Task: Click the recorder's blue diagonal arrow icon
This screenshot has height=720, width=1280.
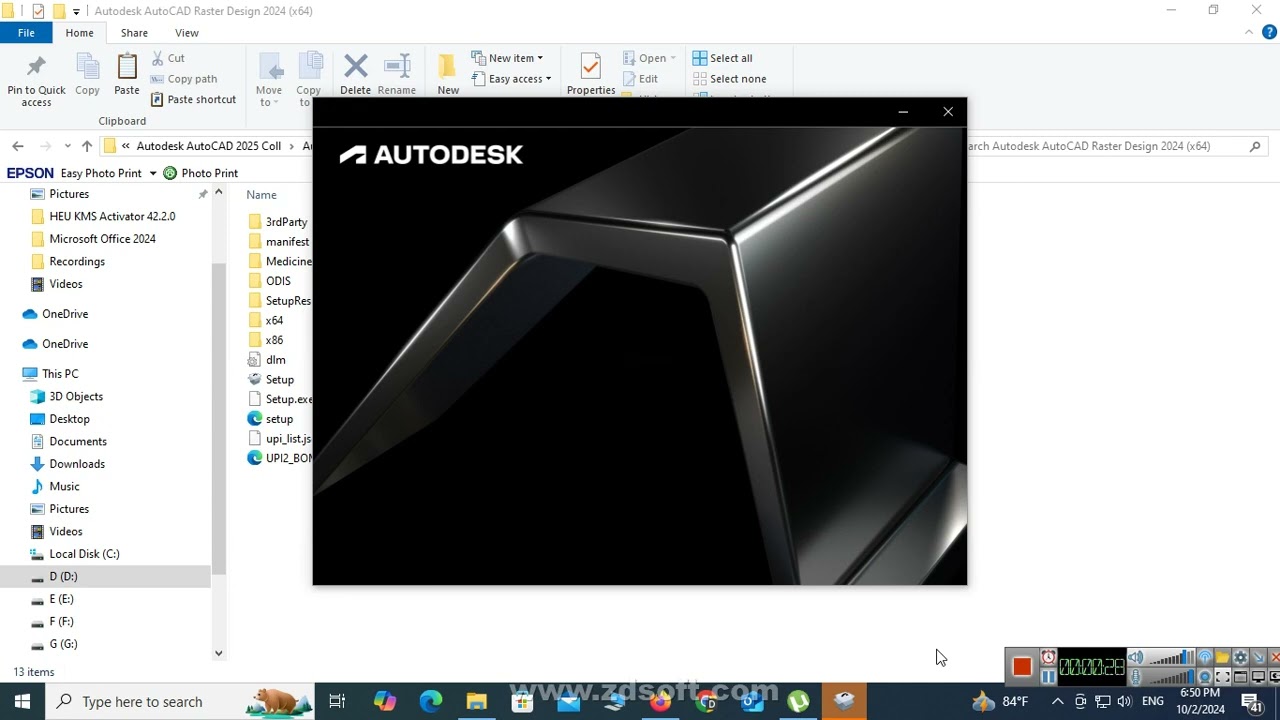Action: [x=1258, y=657]
